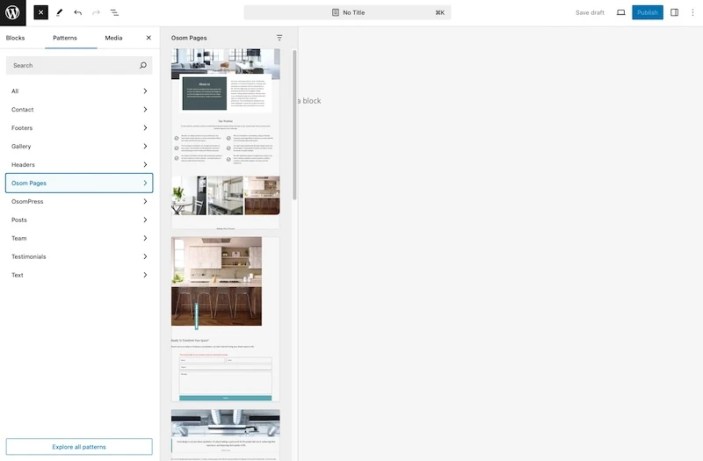
Task: Switch to the Blocks tab
Action: pyautogui.click(x=16, y=38)
